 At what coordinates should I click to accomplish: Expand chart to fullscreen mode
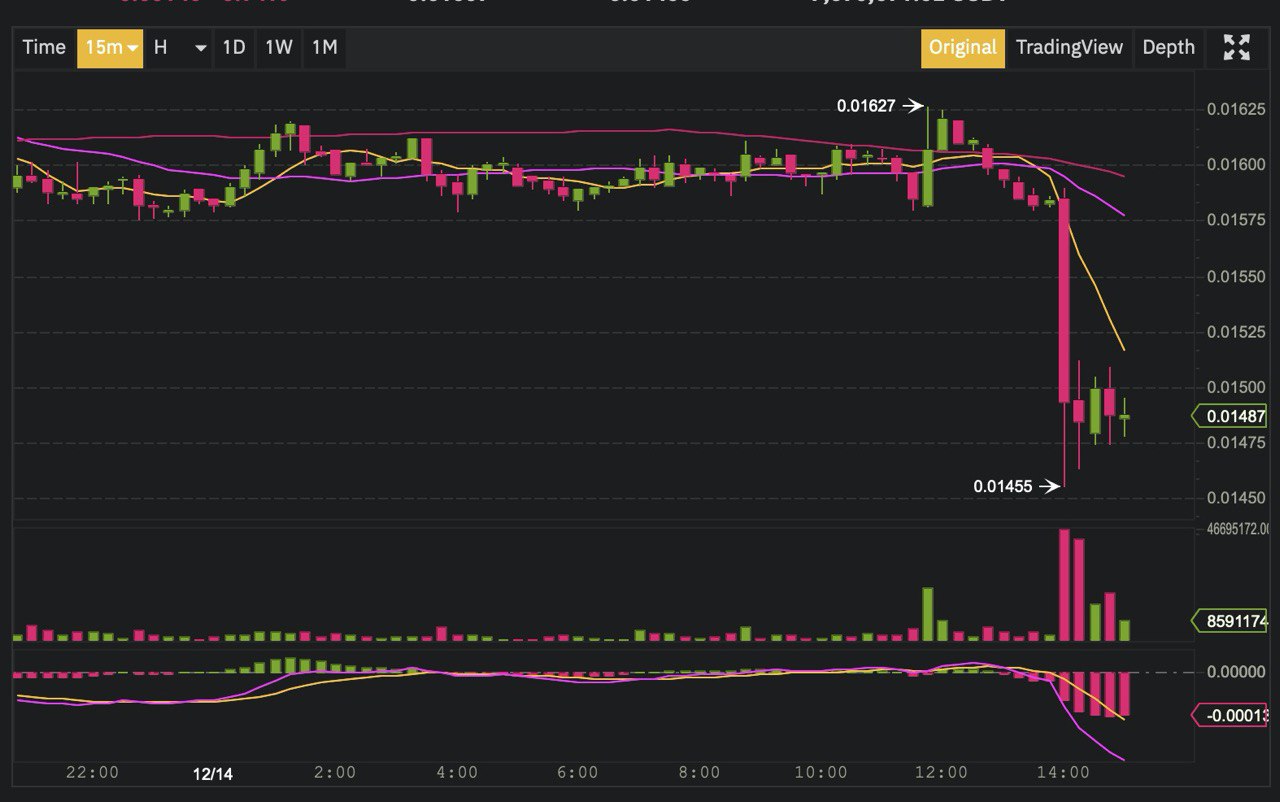(1236, 47)
